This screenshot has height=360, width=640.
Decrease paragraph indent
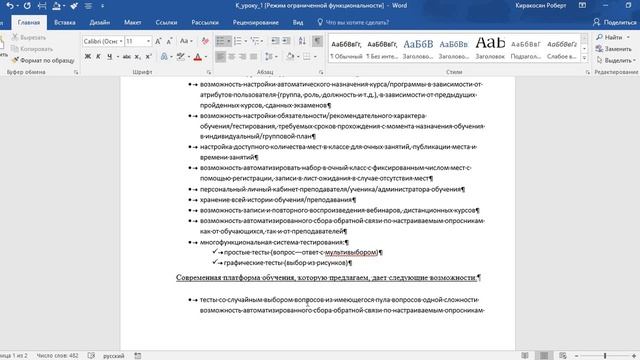[x=276, y=41]
